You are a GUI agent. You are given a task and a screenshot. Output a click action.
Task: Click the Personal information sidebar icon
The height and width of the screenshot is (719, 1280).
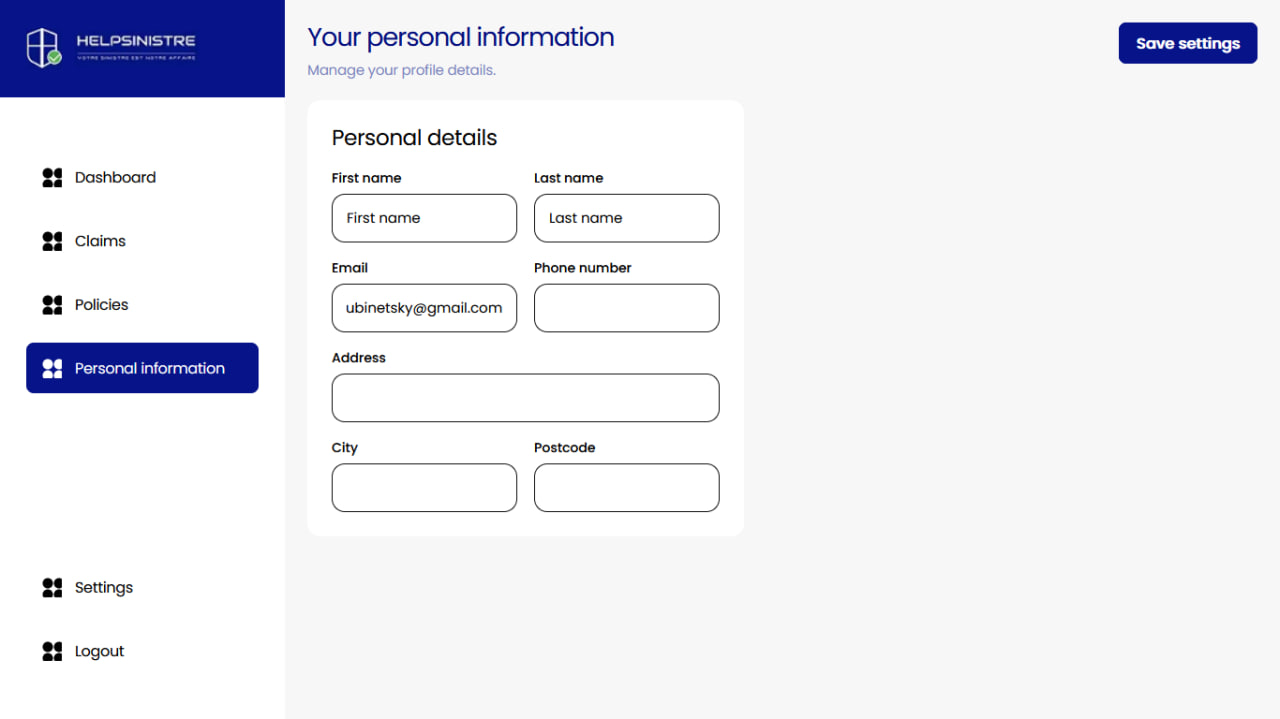(52, 368)
